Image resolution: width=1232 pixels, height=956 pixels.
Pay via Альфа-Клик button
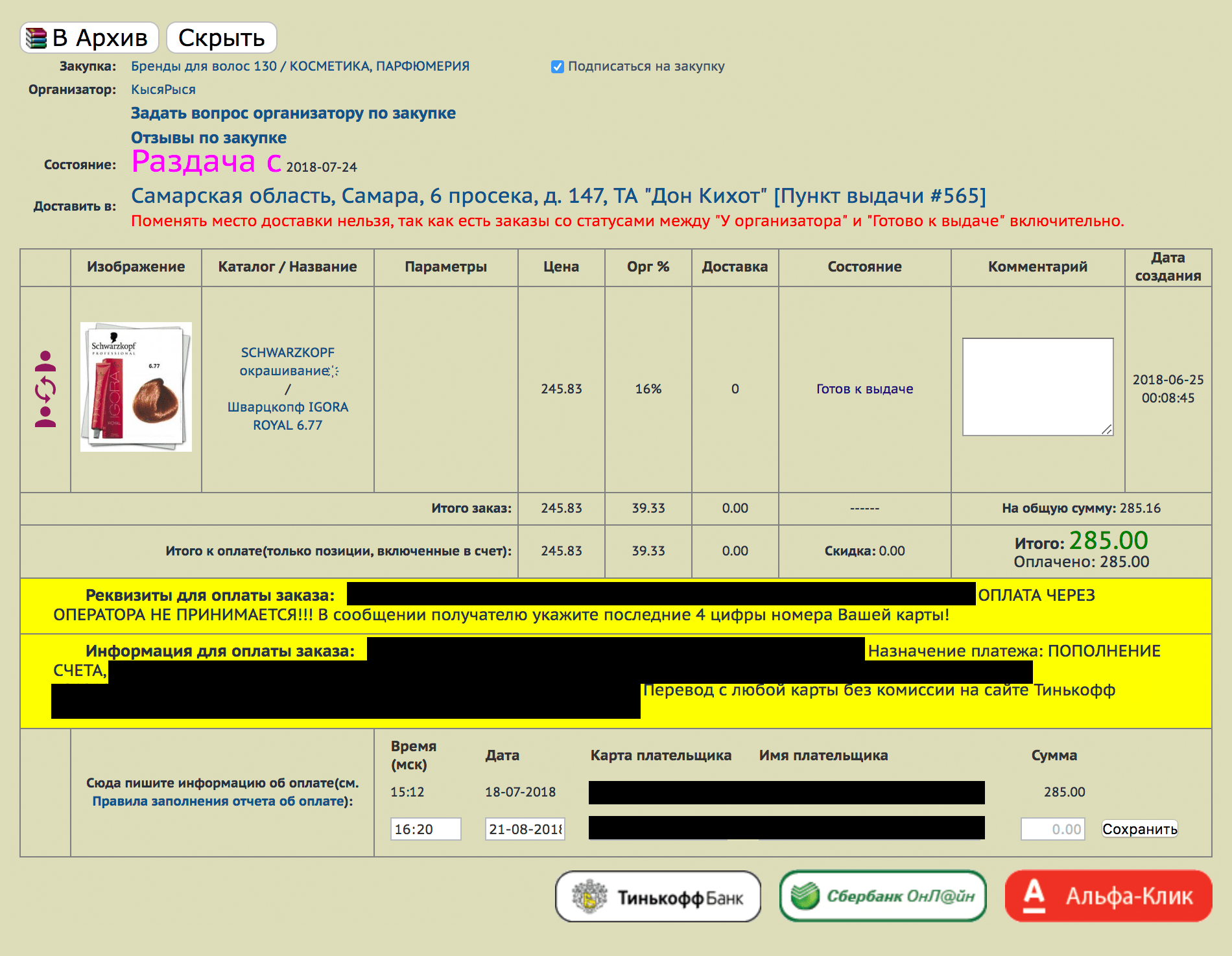[x=1108, y=896]
